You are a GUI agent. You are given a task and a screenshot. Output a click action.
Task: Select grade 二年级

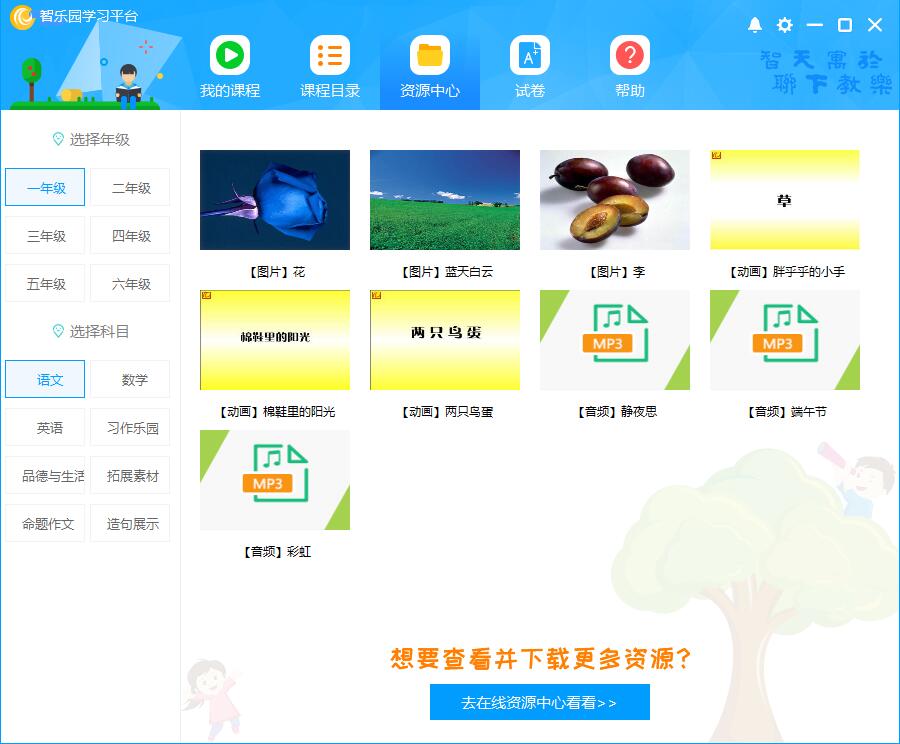(x=130, y=187)
